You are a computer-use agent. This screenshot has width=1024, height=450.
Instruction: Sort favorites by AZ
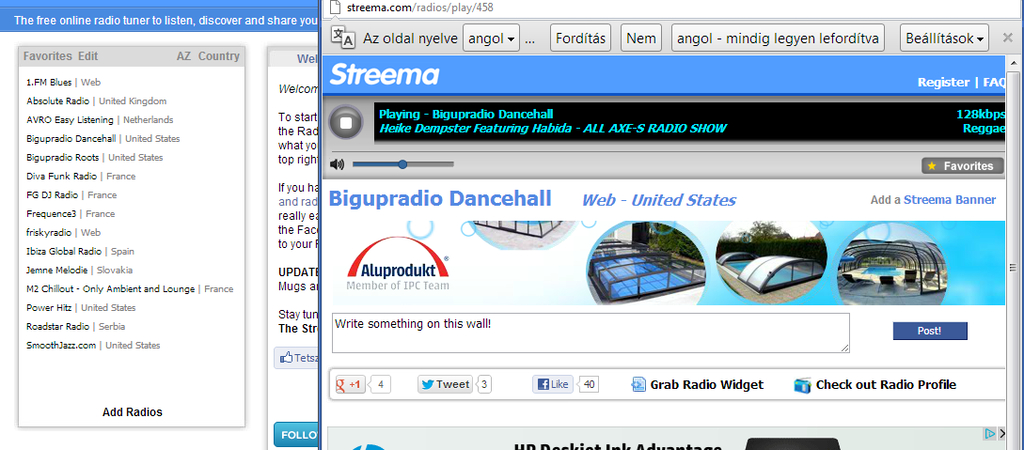[184, 56]
